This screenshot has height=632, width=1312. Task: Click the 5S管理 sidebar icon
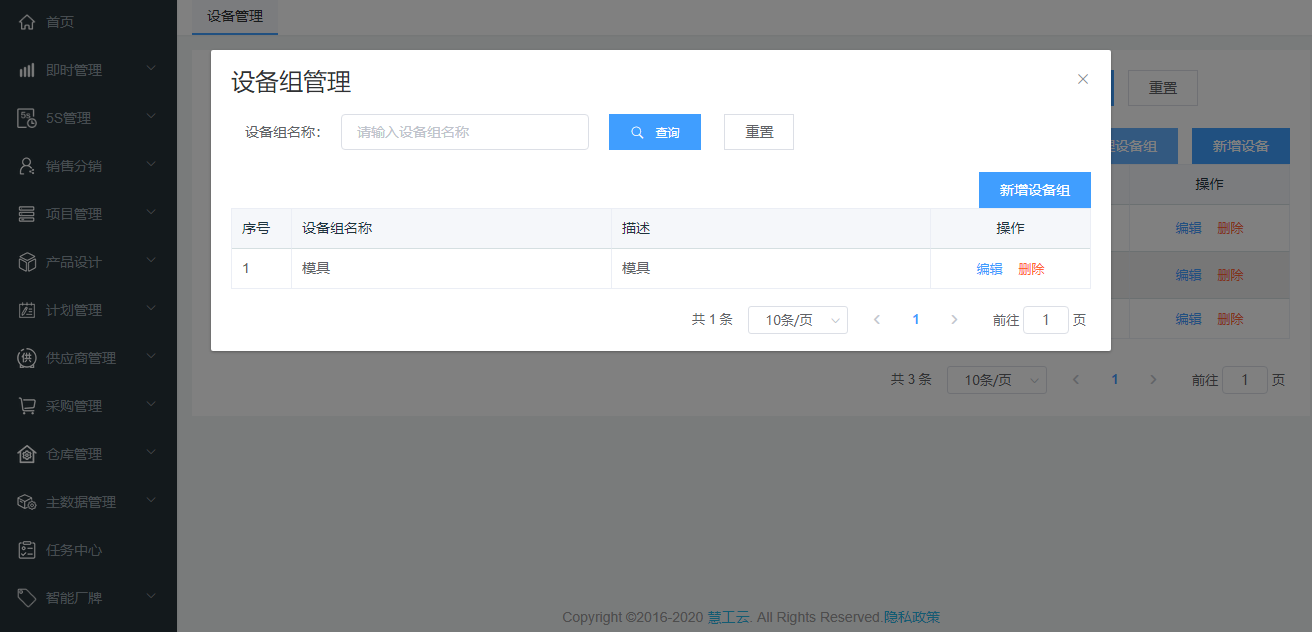pos(27,118)
